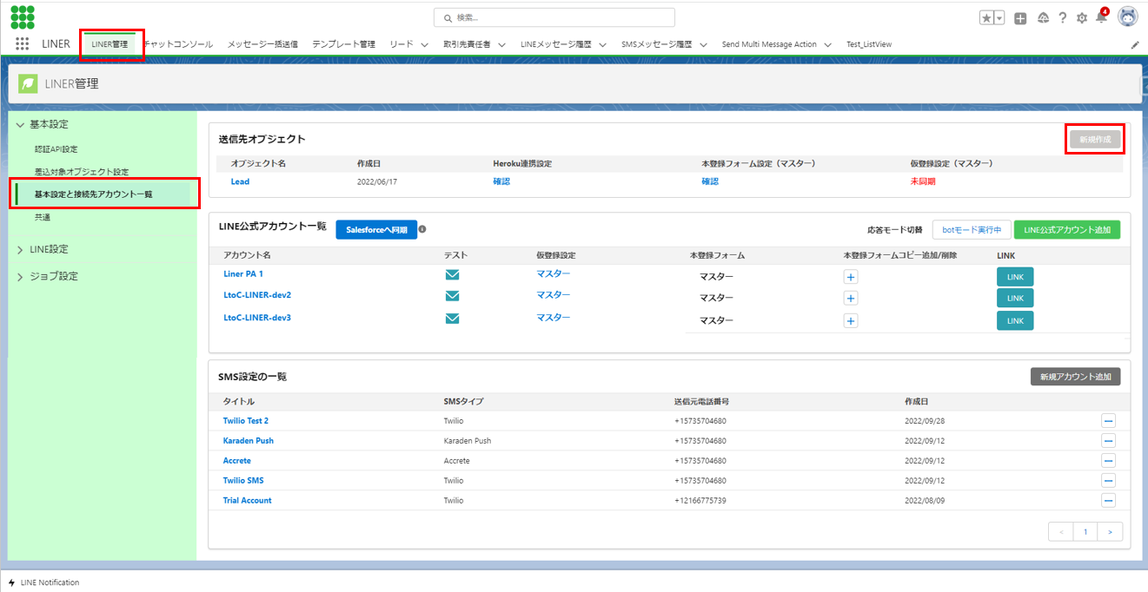Select 基本設定と接続先アカウント一覧 sidebar item
1148x592 pixels.
103,195
